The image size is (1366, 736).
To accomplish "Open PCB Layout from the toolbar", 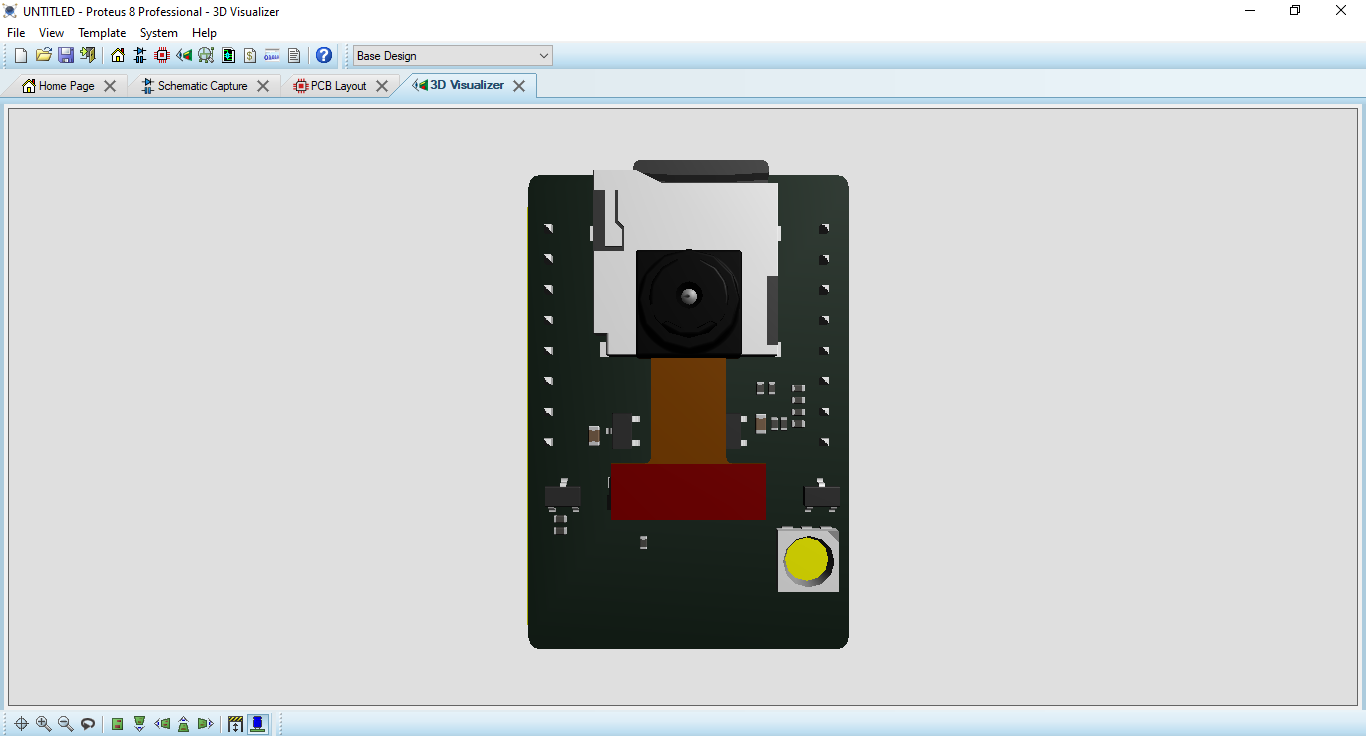I will coord(161,55).
